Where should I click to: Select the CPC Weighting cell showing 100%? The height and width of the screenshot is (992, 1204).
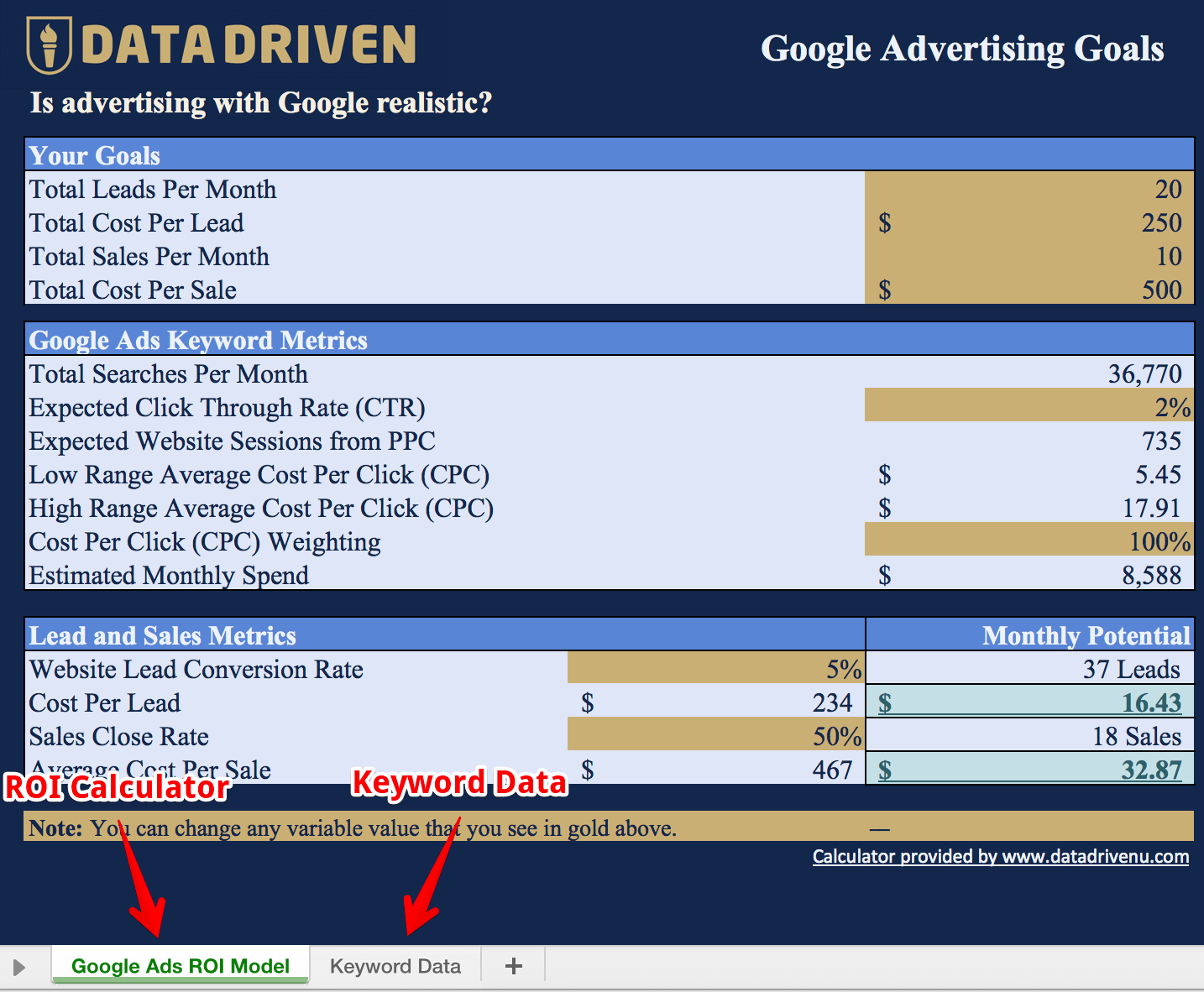point(1029,540)
